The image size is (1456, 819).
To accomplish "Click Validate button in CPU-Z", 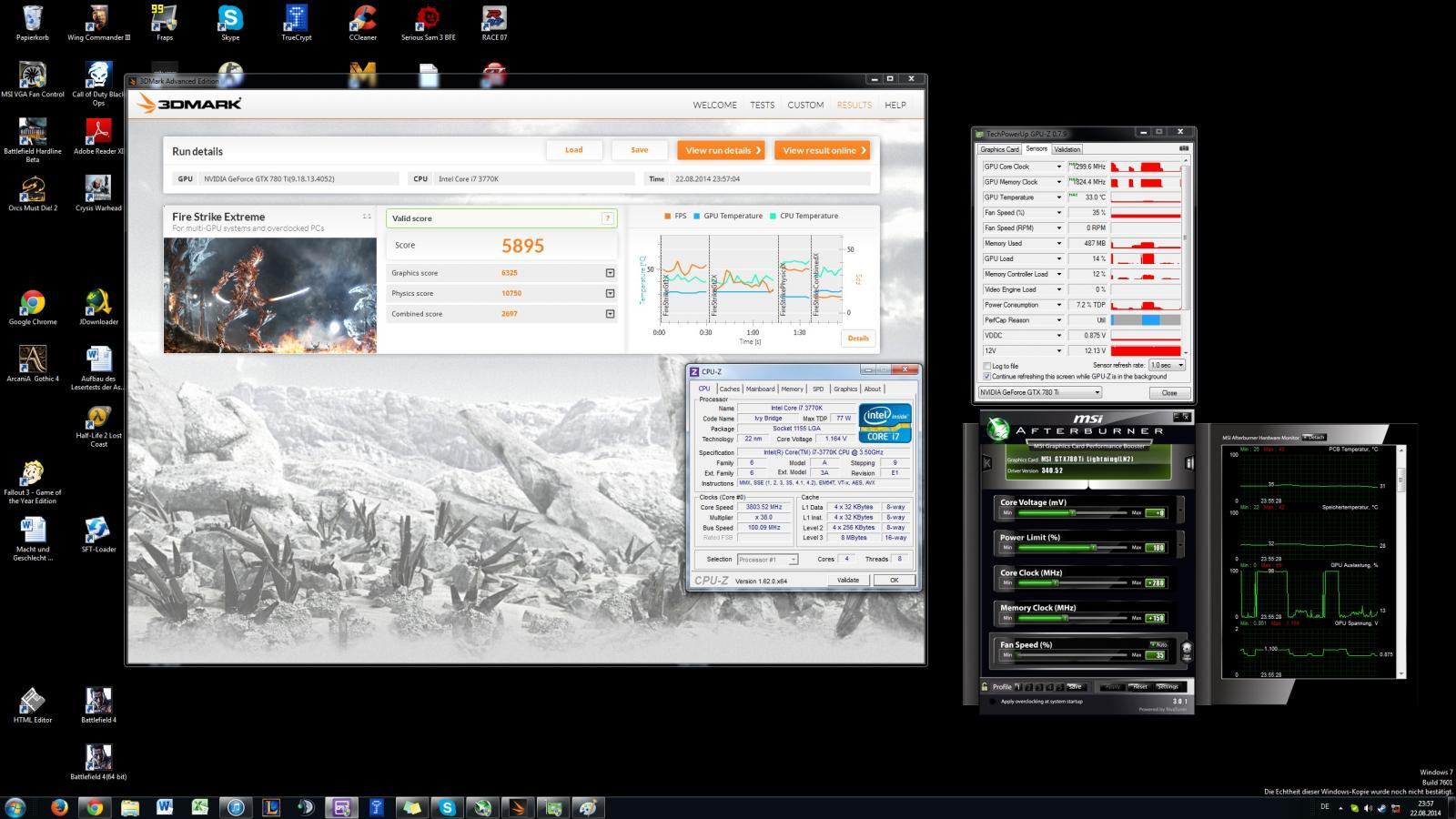I will (x=848, y=581).
